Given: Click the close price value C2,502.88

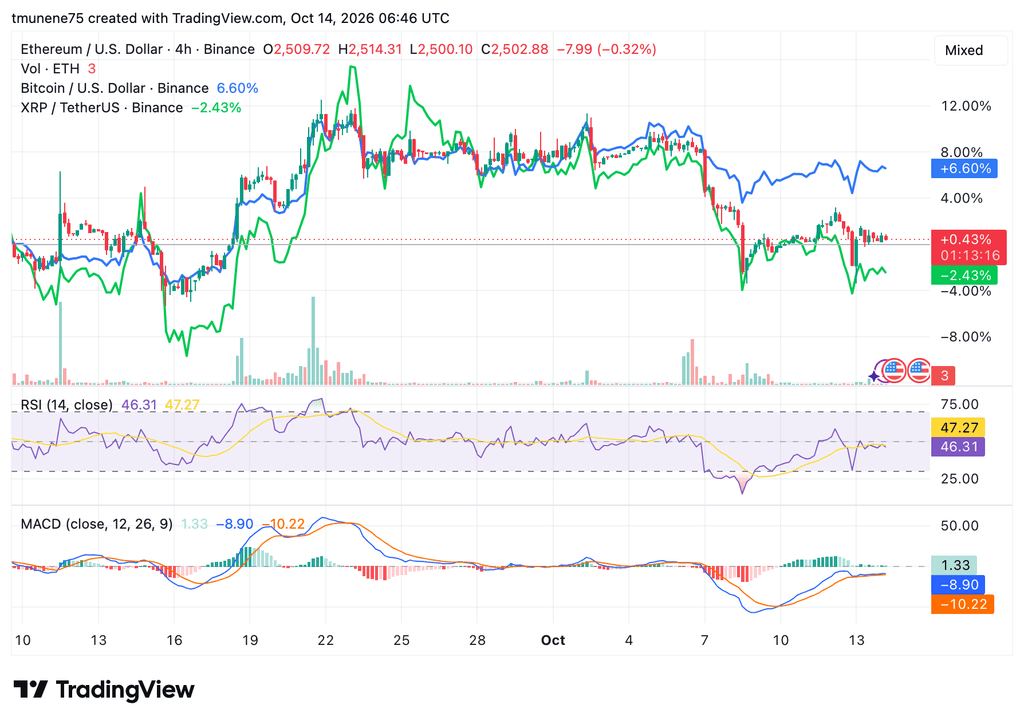Looking at the screenshot, I should 515,49.
